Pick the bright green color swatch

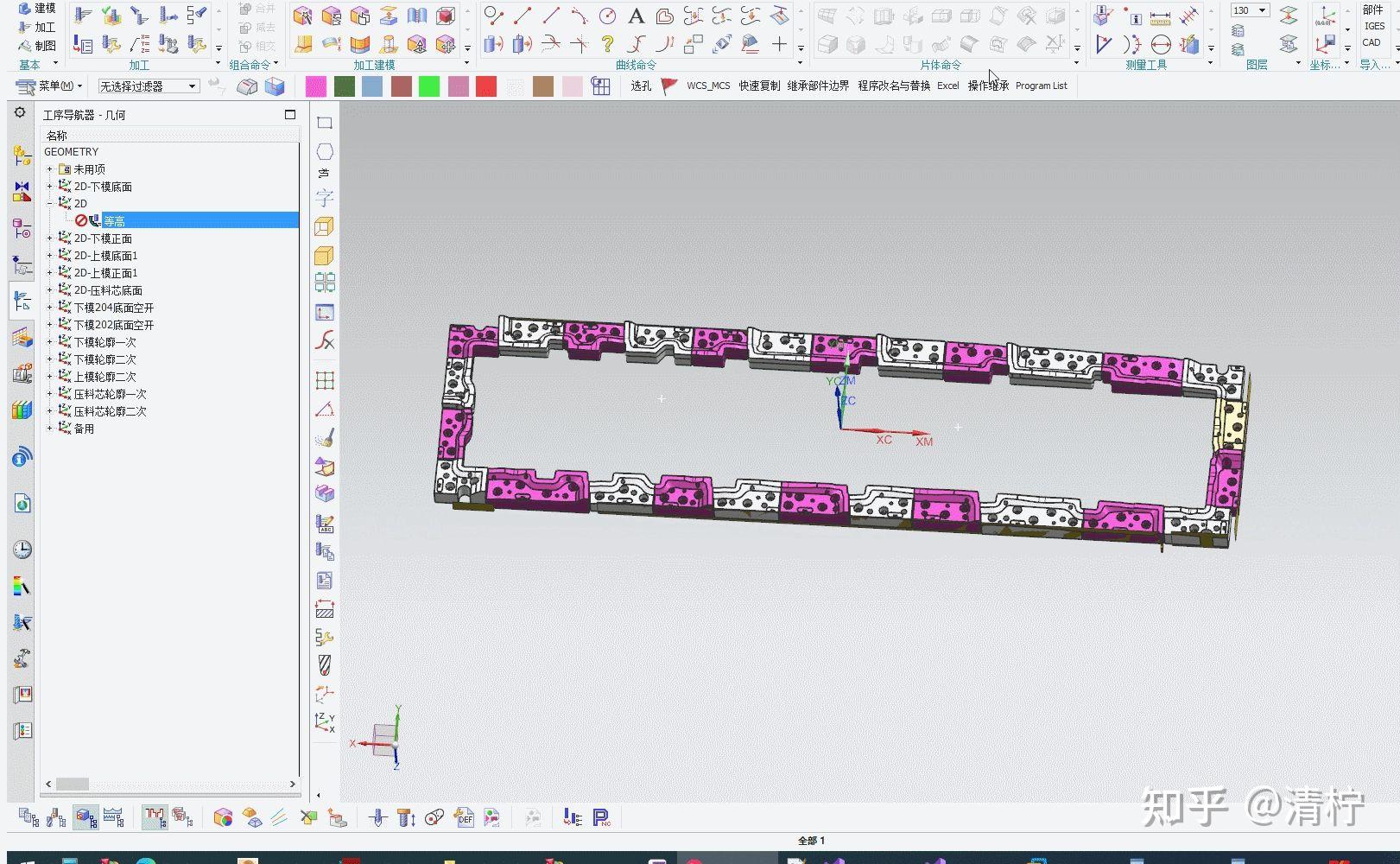coord(429,86)
